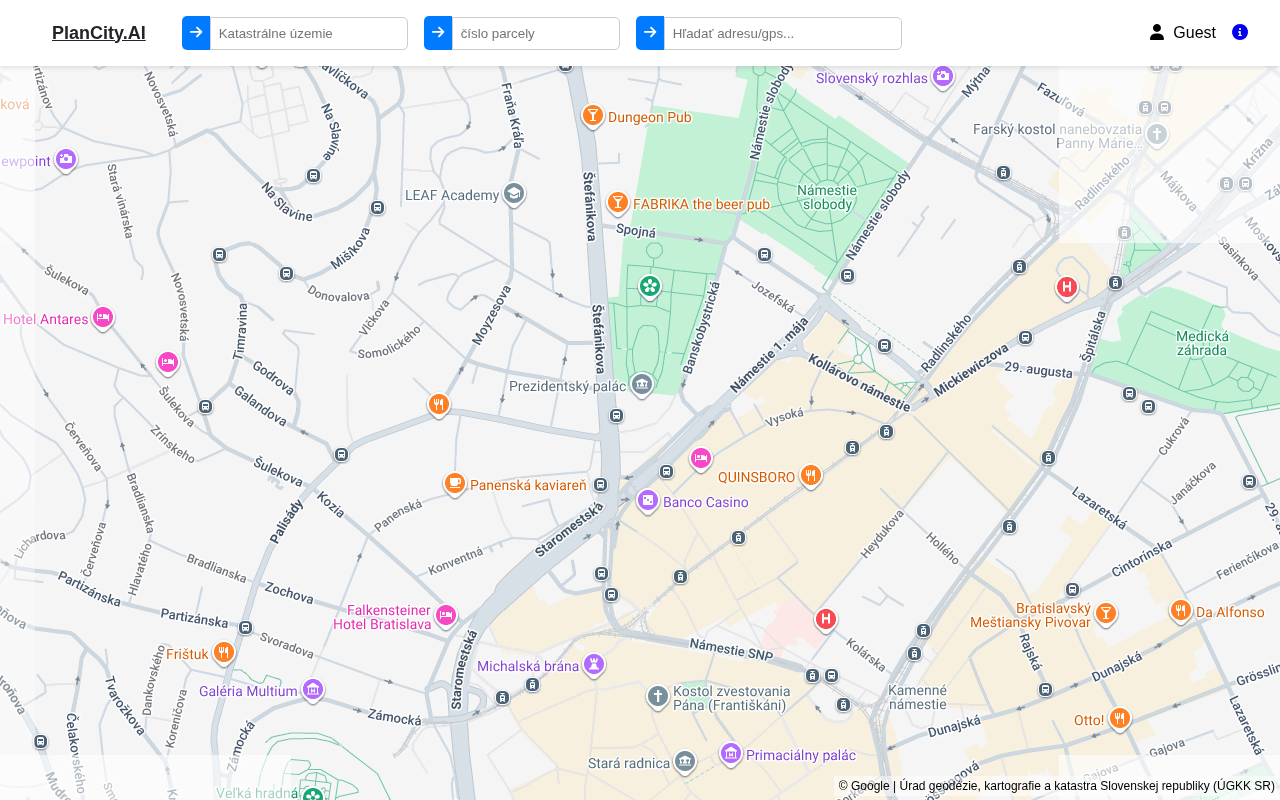Screen dimensions: 1280x800
Task: Select the Dungeon Pub bar marker
Action: click(x=593, y=116)
